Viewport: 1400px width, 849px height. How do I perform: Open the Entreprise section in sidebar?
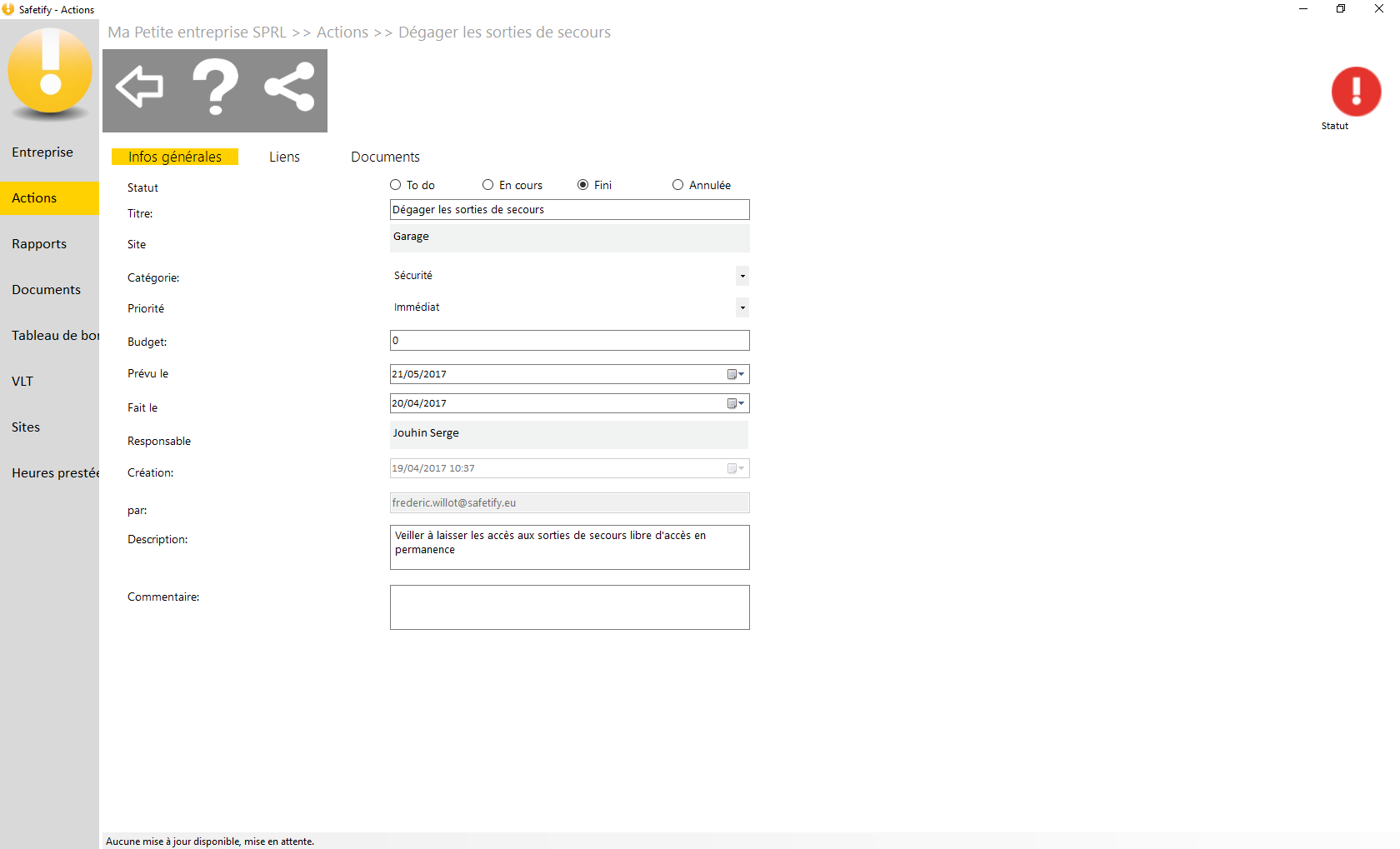(42, 152)
